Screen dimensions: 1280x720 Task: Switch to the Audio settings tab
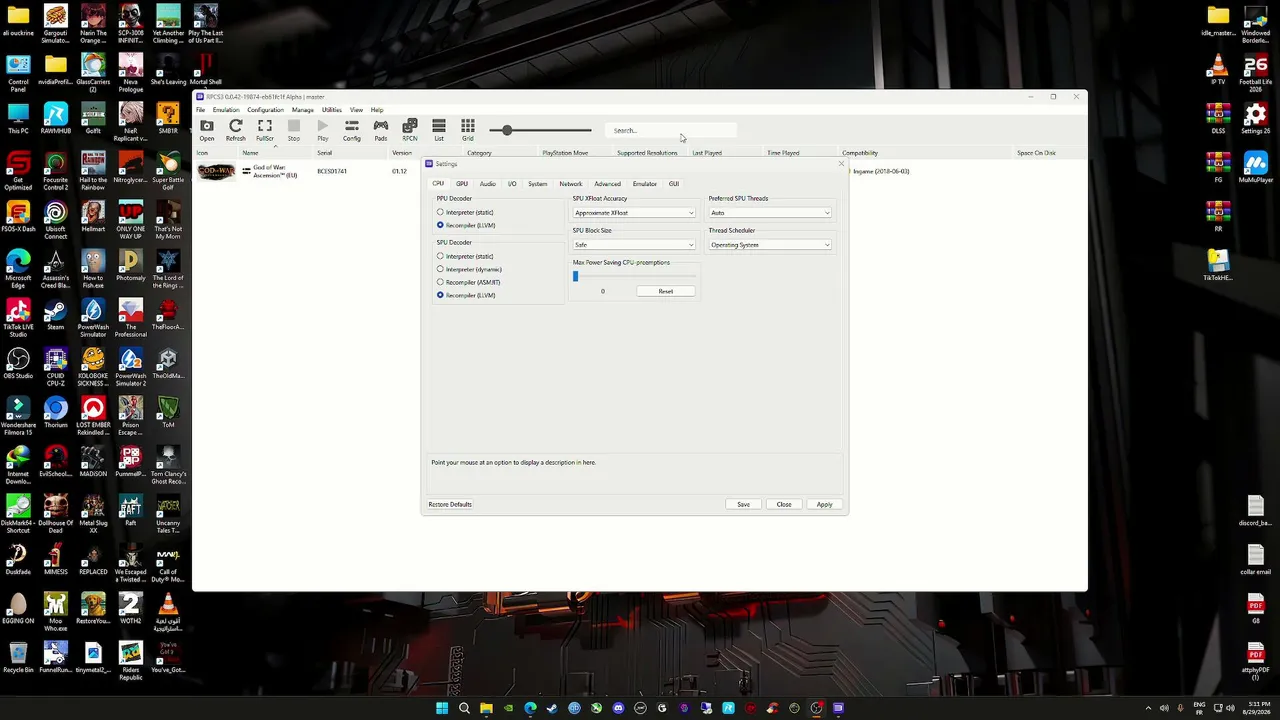pos(487,184)
